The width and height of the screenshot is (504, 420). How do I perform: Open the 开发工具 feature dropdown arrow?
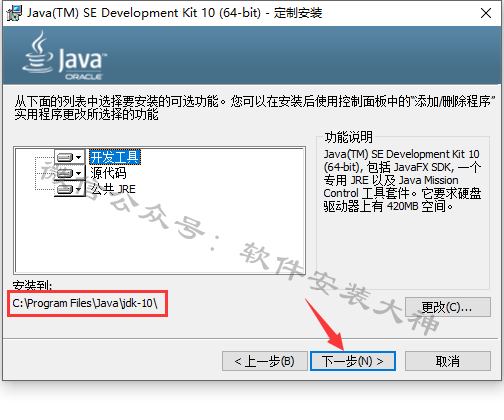(x=79, y=157)
